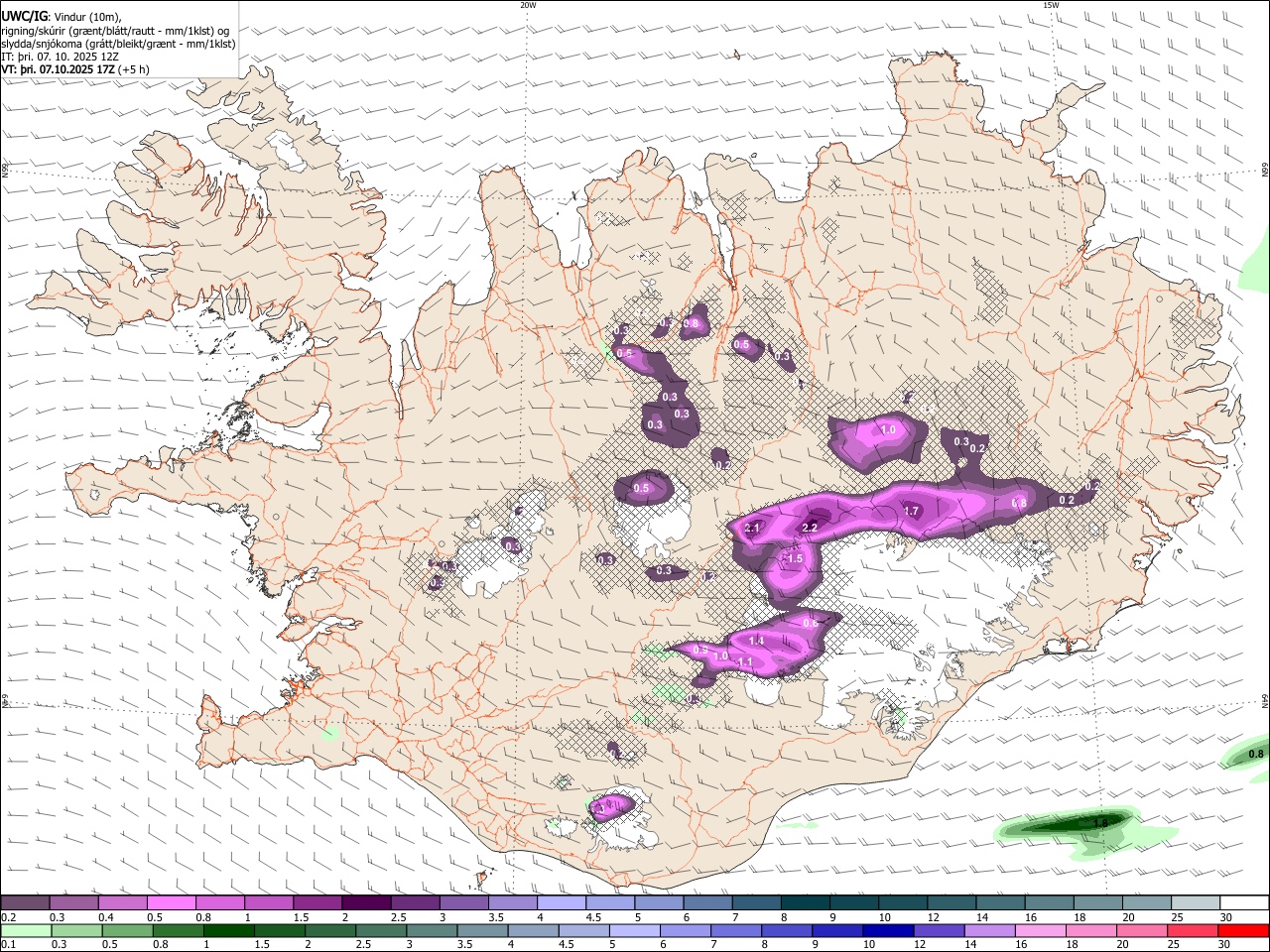Click the periwinkle 6 mm rain legend swatch

click(x=685, y=930)
